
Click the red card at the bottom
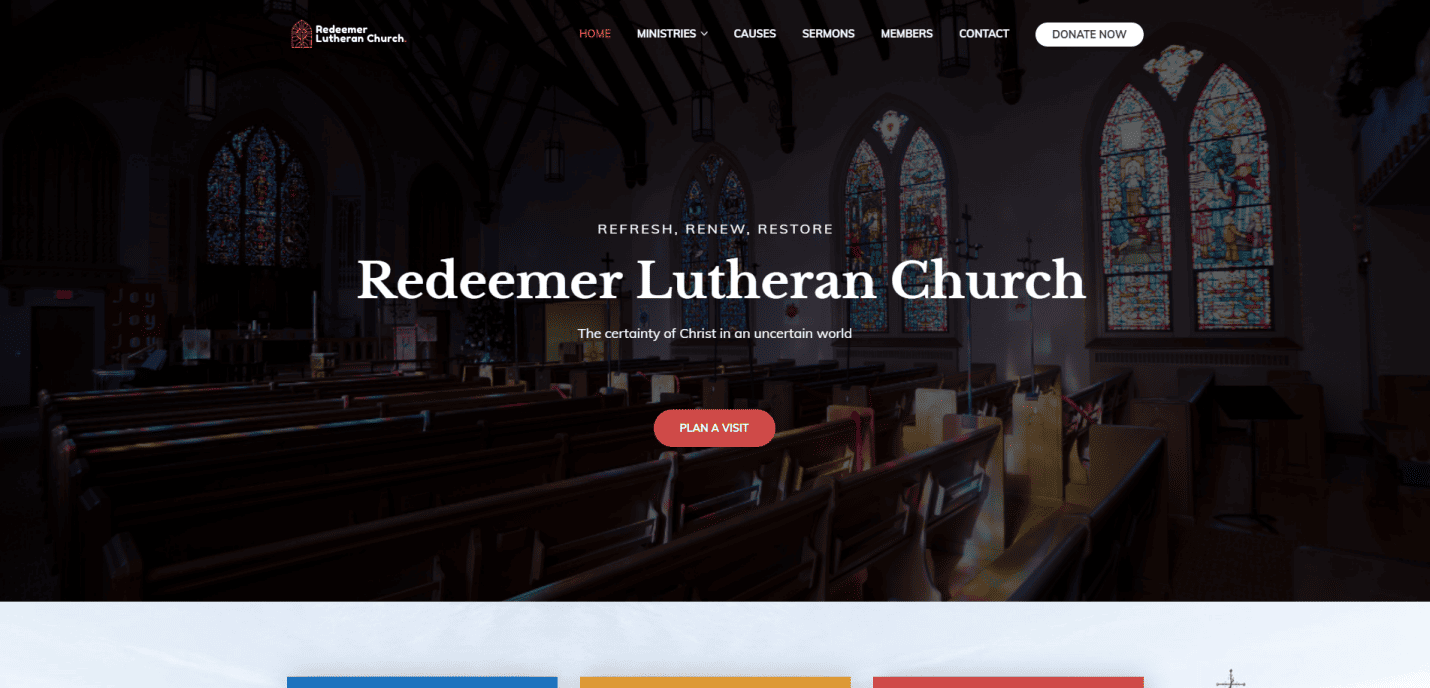tap(1007, 682)
